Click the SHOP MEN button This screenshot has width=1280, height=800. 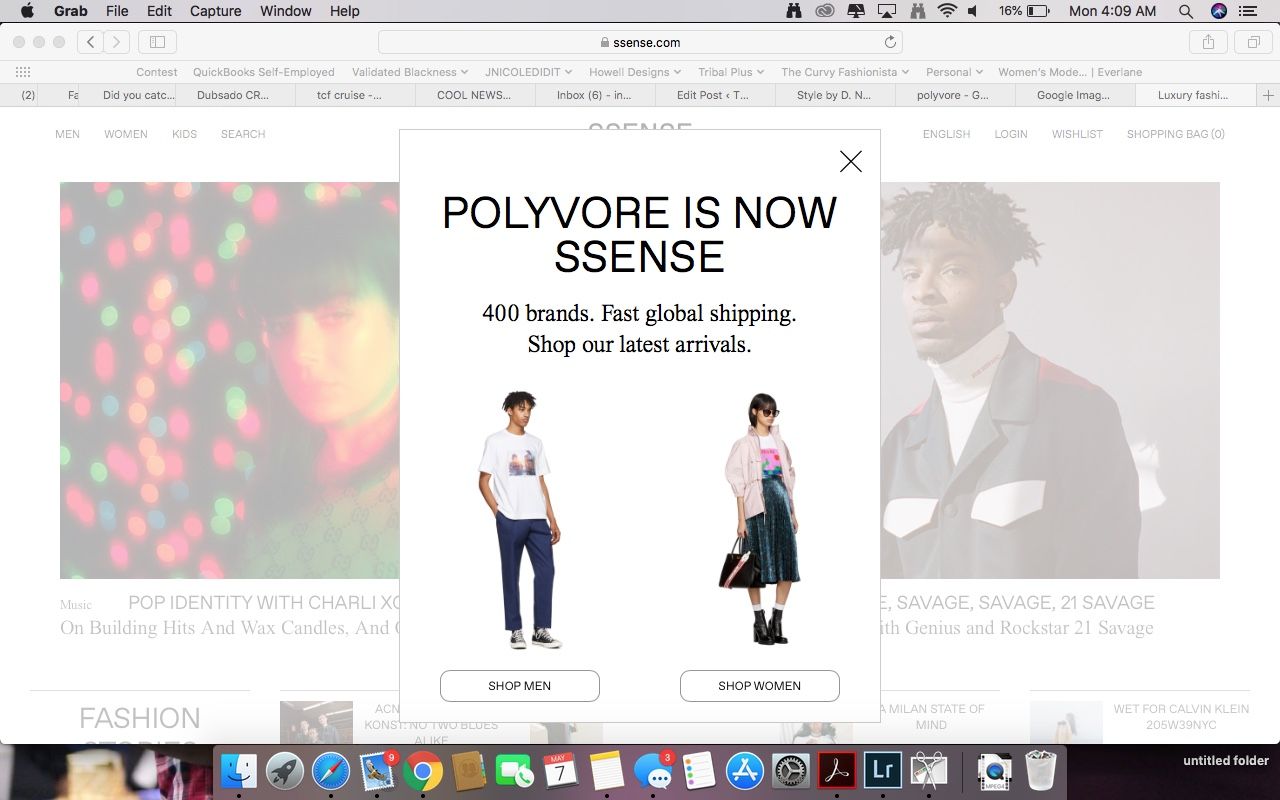[x=520, y=686]
